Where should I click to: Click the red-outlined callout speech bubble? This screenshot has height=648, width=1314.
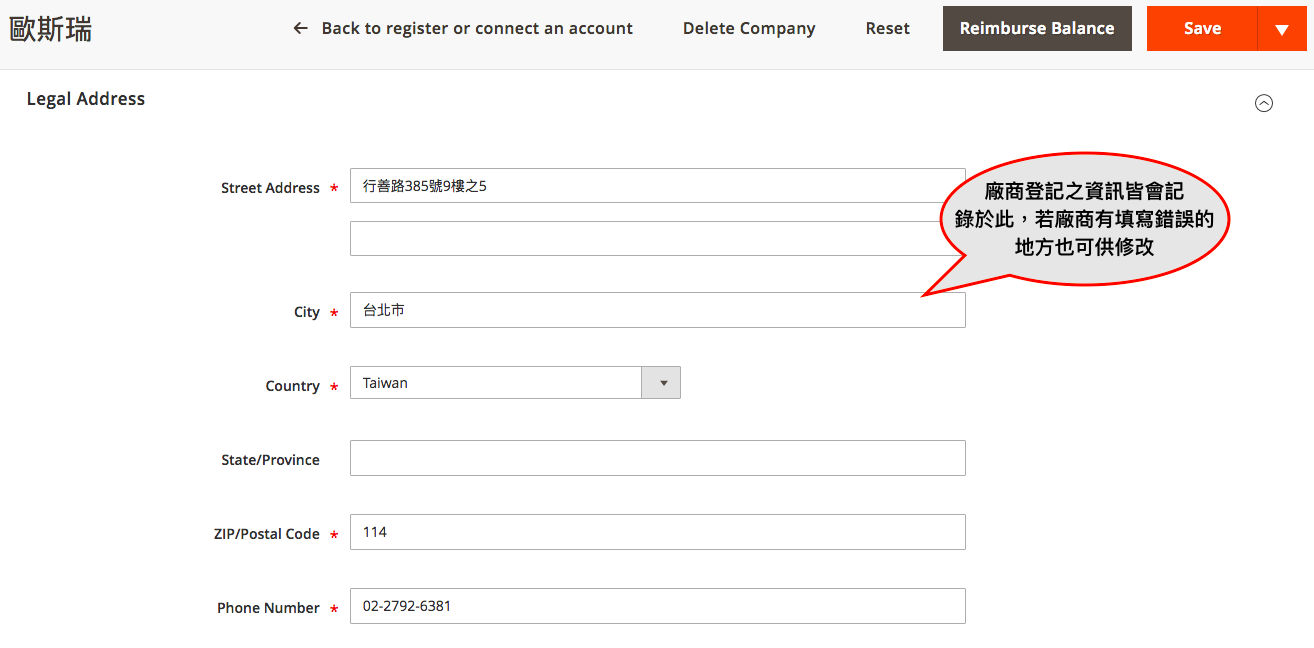coord(1084,219)
